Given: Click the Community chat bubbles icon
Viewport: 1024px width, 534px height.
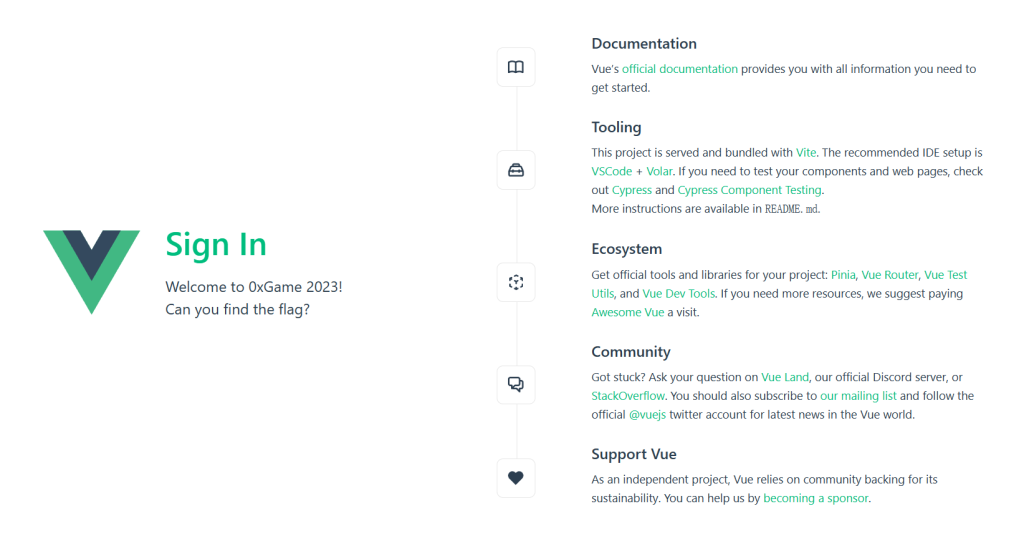Looking at the screenshot, I should tap(516, 384).
